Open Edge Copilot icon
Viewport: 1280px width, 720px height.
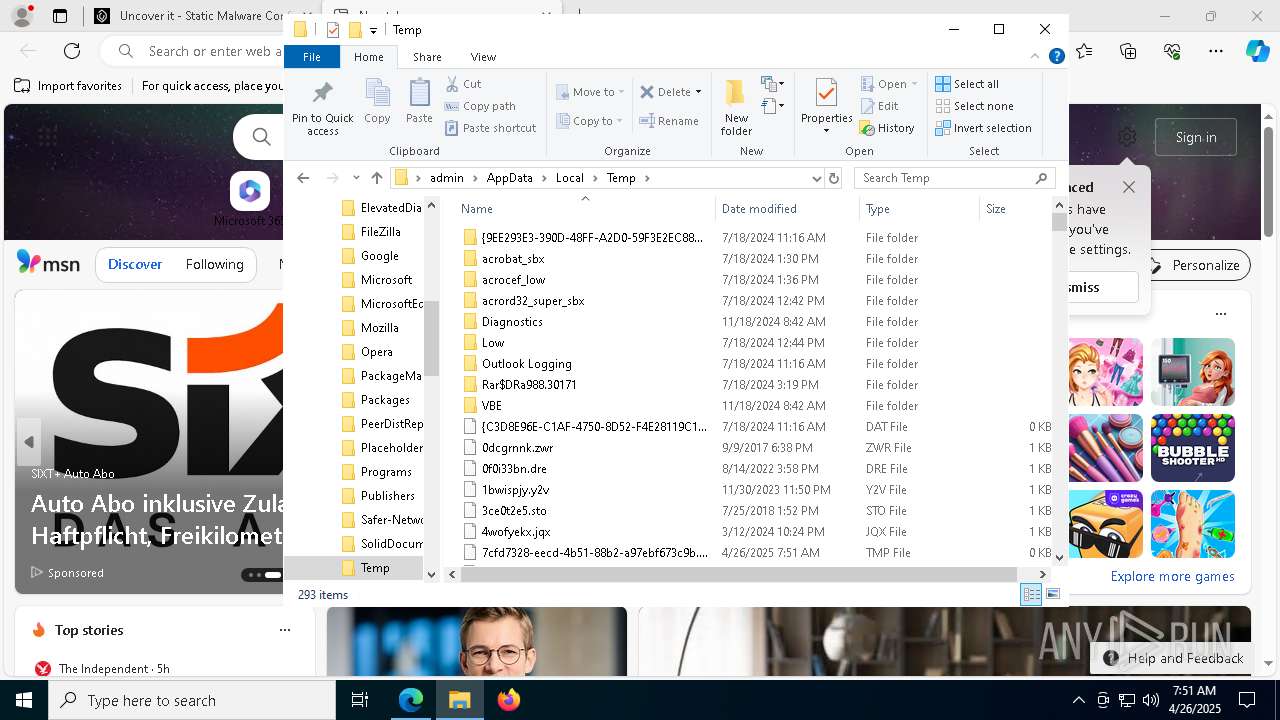point(1257,51)
